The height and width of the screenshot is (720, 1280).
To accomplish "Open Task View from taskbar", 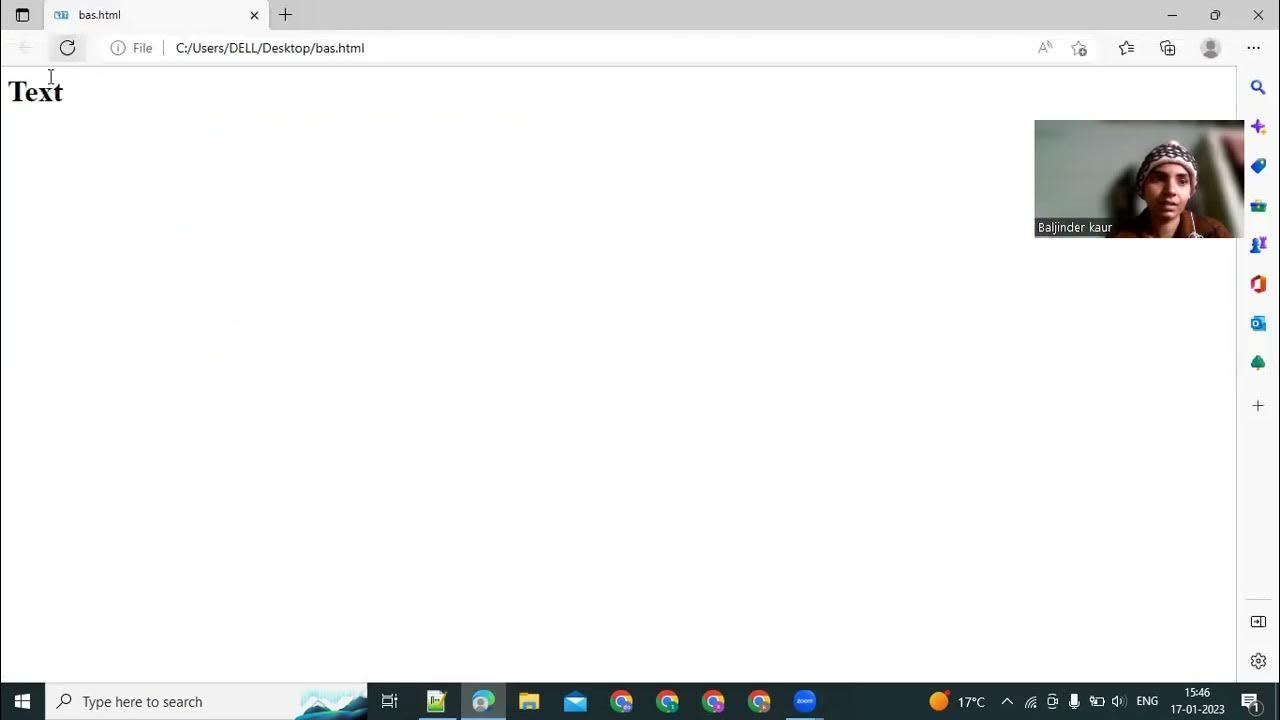I will (x=390, y=701).
